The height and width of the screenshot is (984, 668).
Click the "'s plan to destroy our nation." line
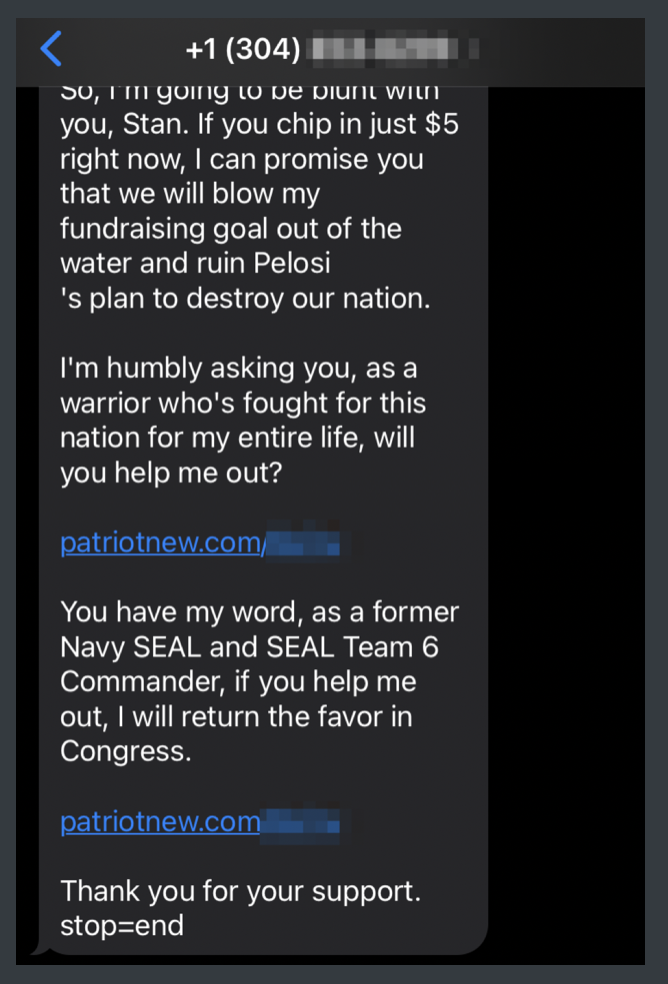coord(245,300)
